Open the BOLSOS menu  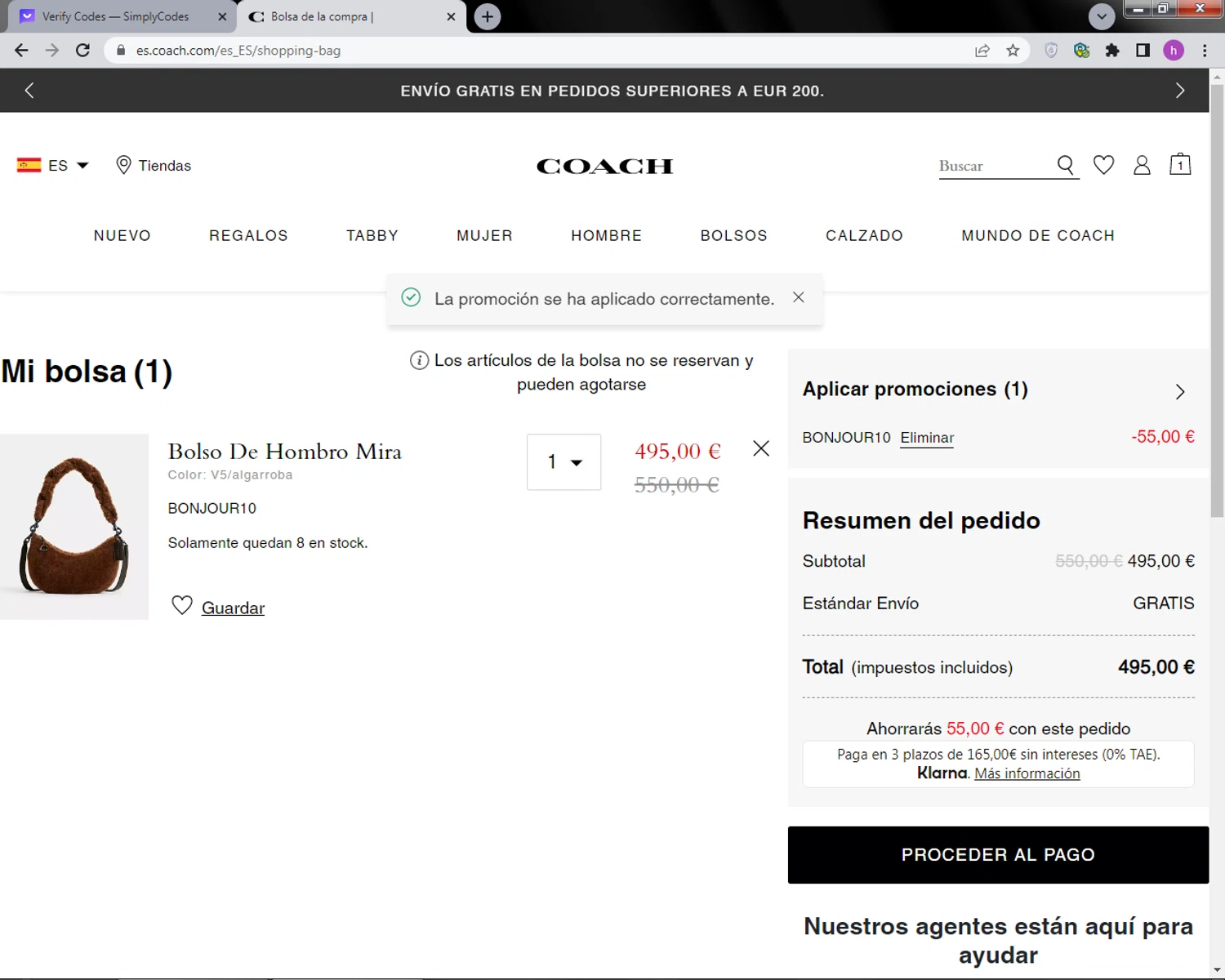coord(734,236)
